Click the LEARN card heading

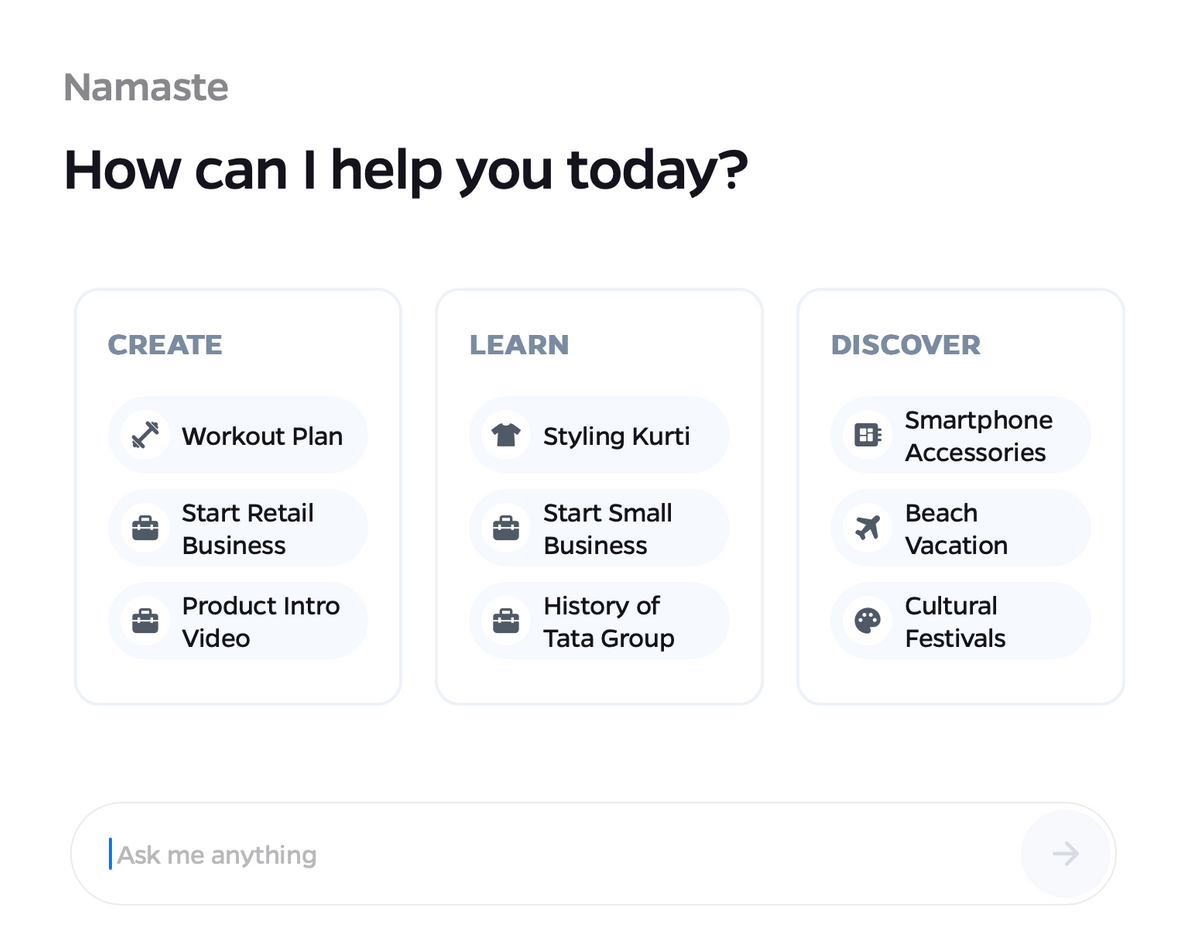point(519,344)
